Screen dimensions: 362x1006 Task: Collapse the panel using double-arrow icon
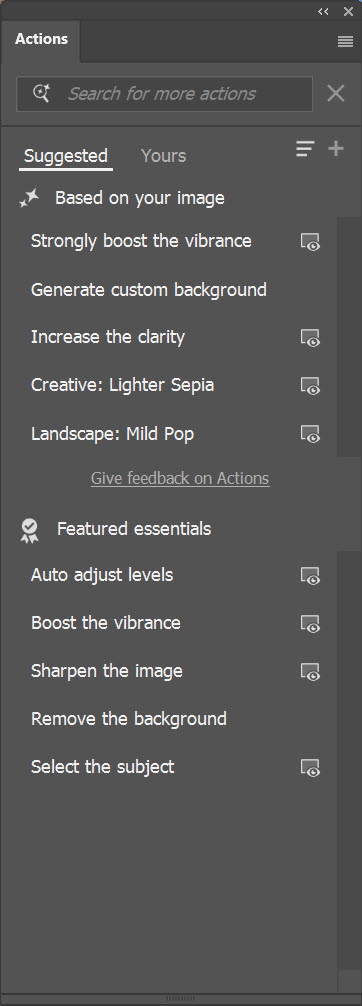pos(323,11)
